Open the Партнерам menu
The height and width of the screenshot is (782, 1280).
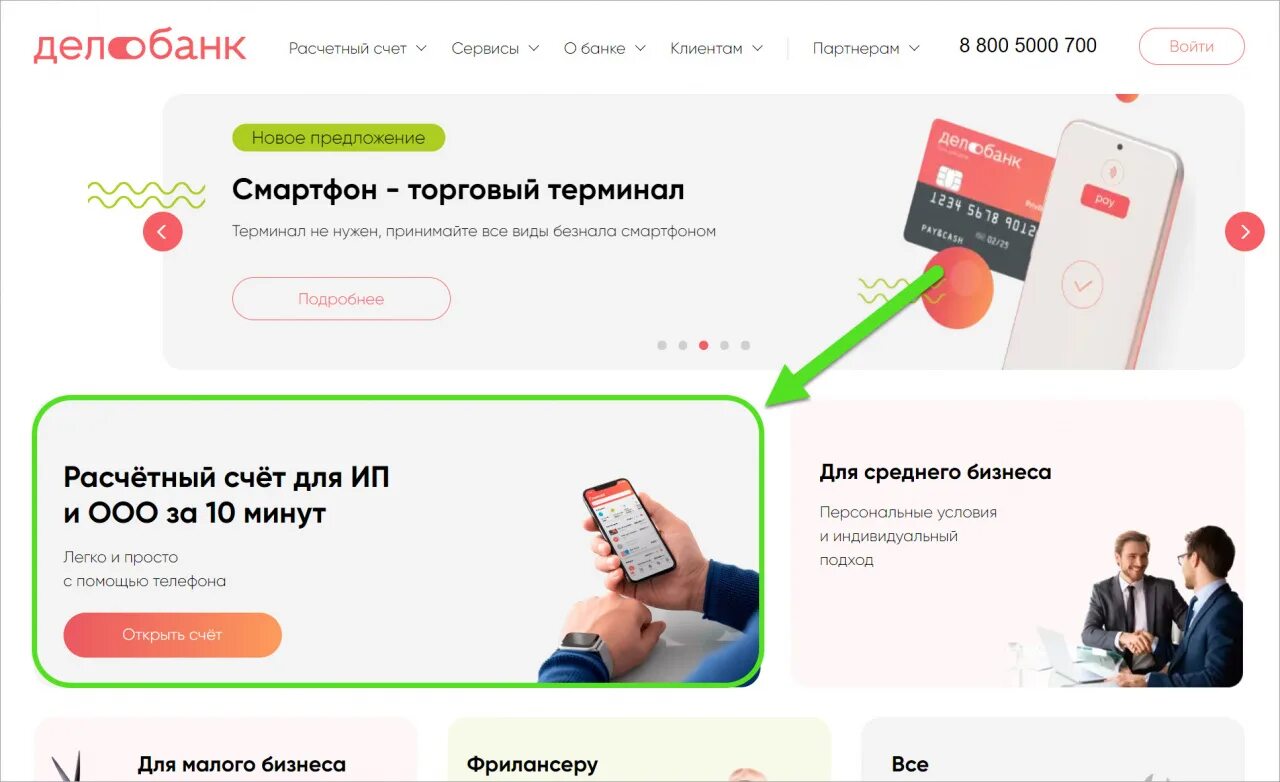pos(866,48)
